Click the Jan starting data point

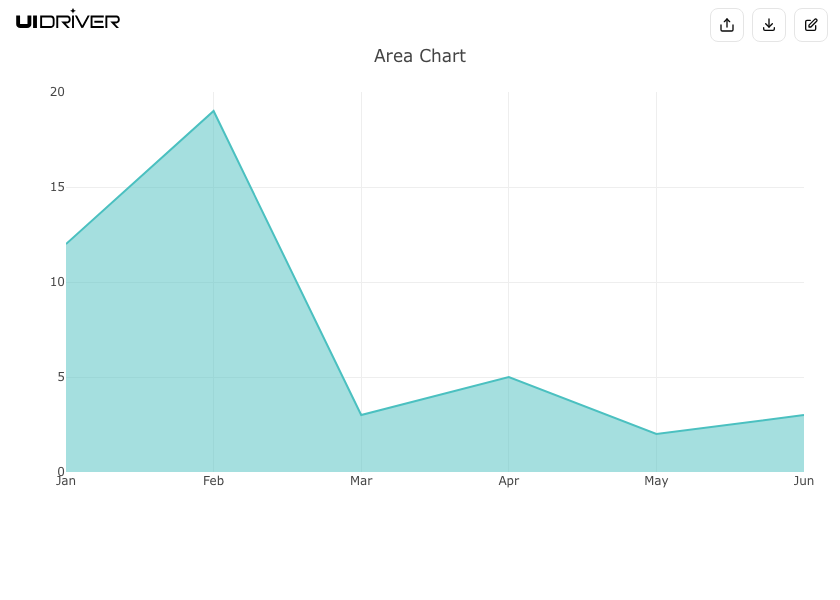point(67,244)
